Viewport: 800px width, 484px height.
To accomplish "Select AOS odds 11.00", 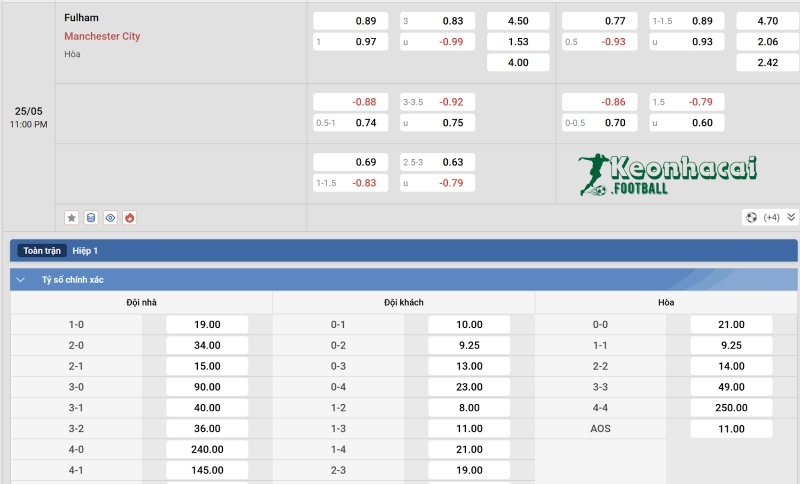I will point(731,429).
